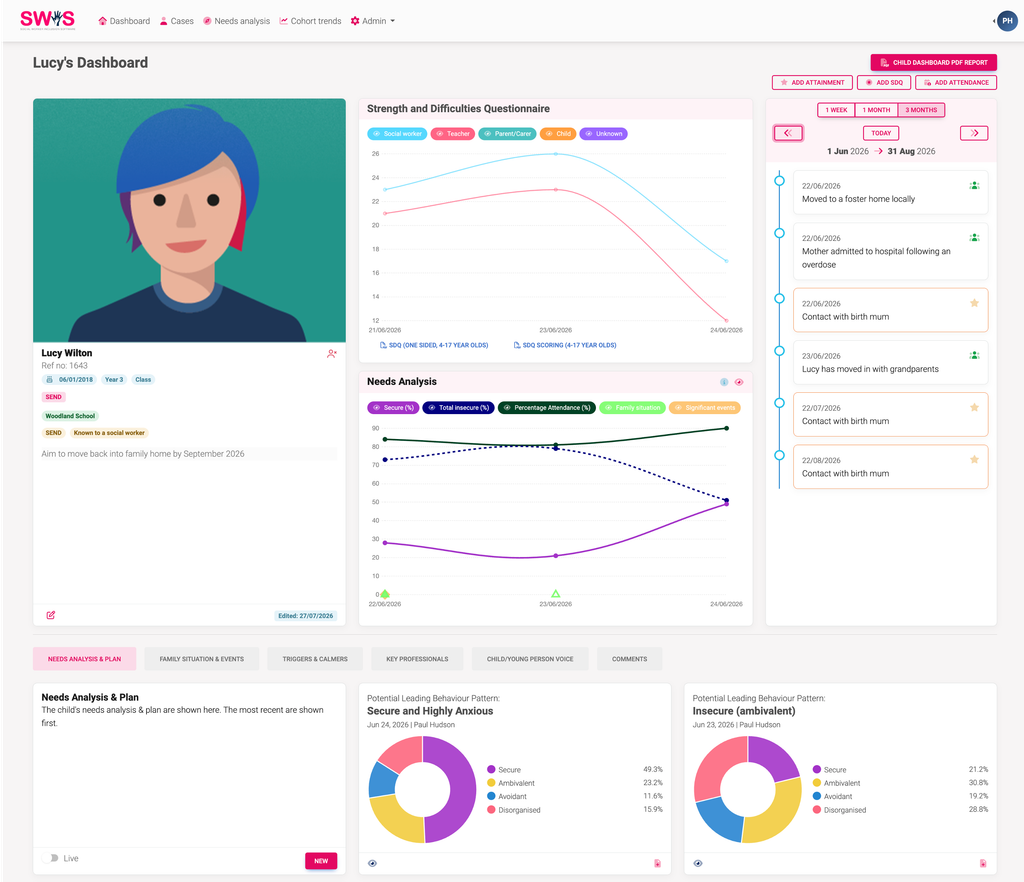Click the family icon on Mother admitted to hospital event
Viewport: 1024px width, 882px height.
(974, 238)
